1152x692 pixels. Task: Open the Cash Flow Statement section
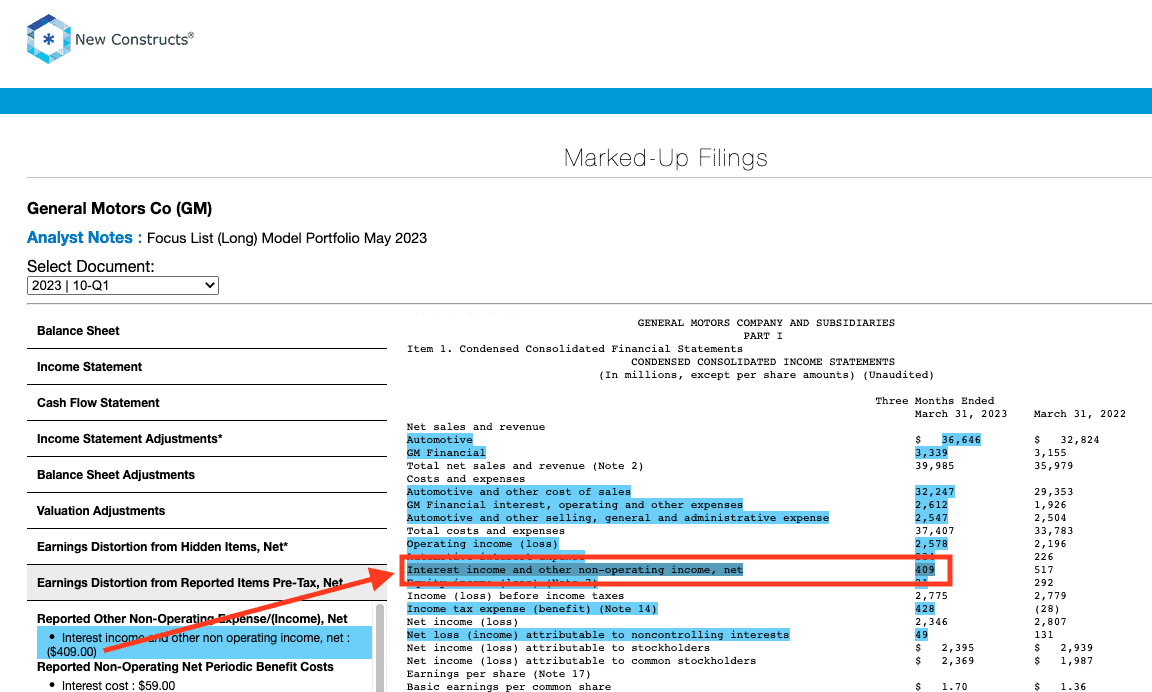coord(206,403)
